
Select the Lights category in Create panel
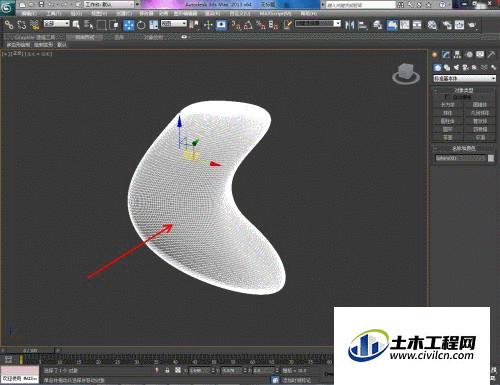tap(456, 67)
